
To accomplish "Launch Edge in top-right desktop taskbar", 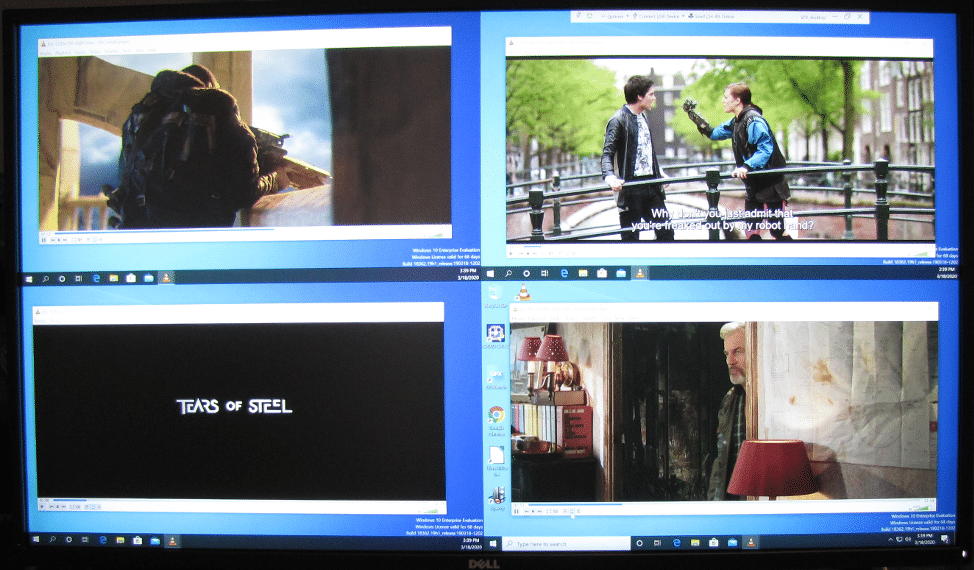I will click(x=565, y=273).
